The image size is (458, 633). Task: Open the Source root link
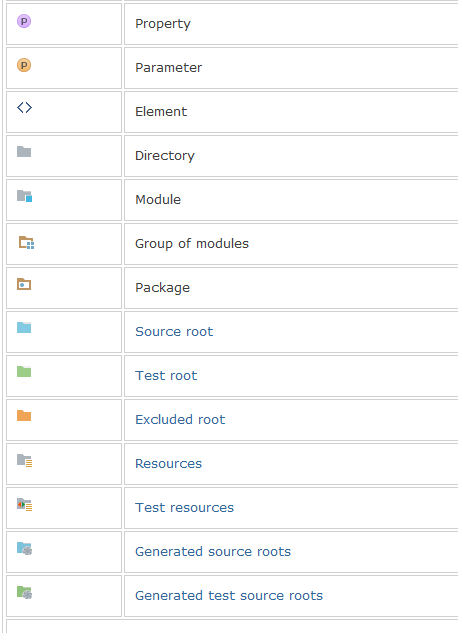pyautogui.click(x=174, y=331)
